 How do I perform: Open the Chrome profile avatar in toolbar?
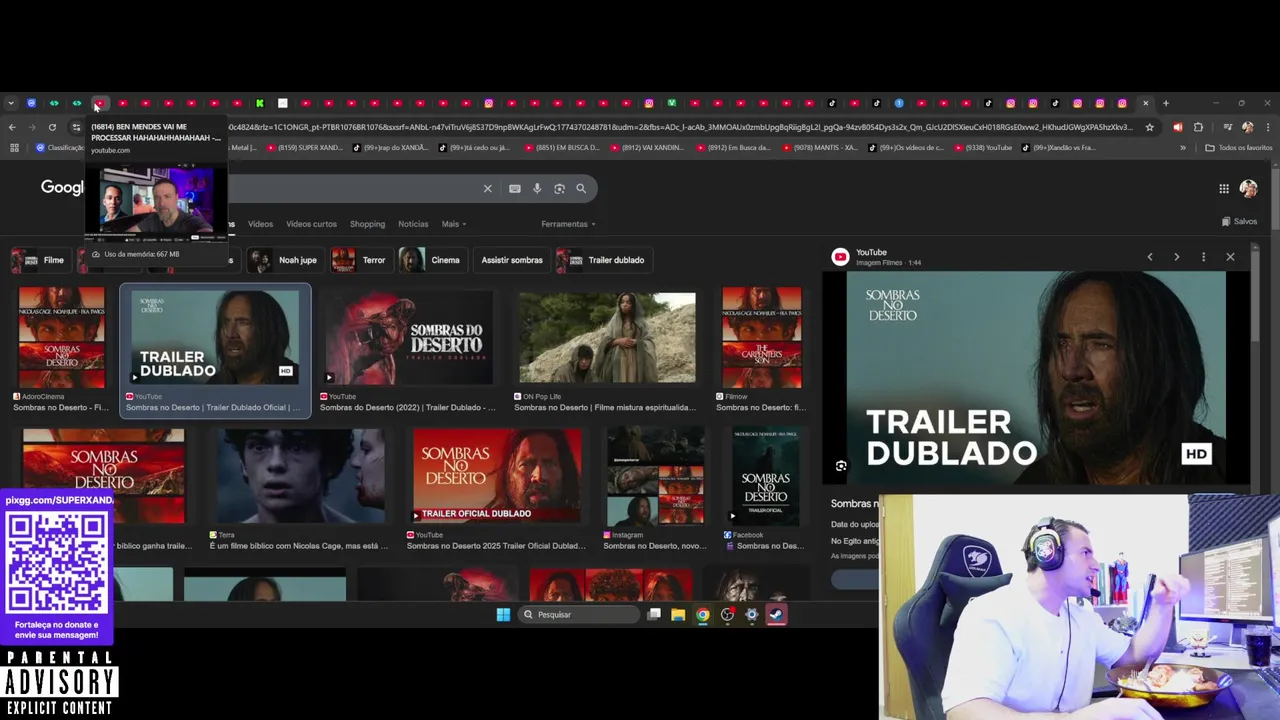pos(1247,127)
